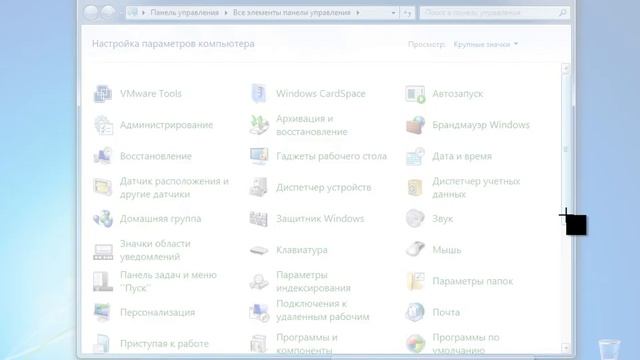Open the Персонализация icon
The height and width of the screenshot is (360, 640).
pos(102,313)
